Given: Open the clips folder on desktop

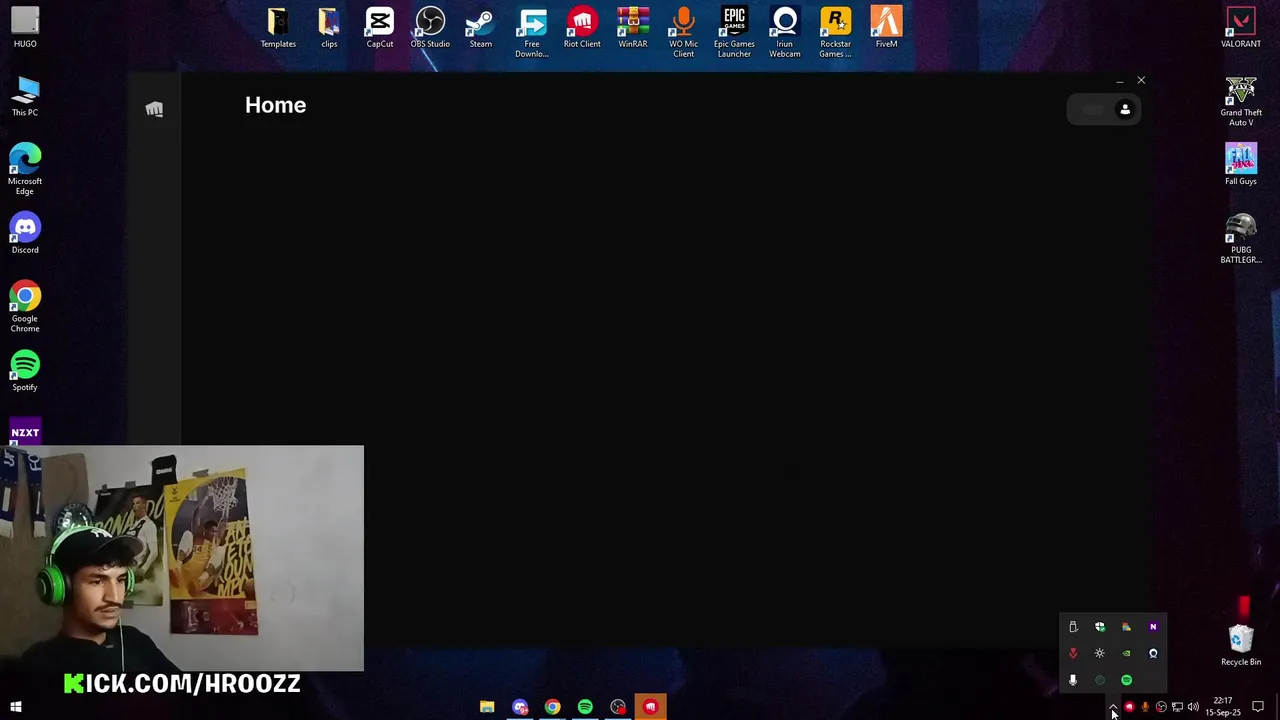Looking at the screenshot, I should [x=329, y=28].
